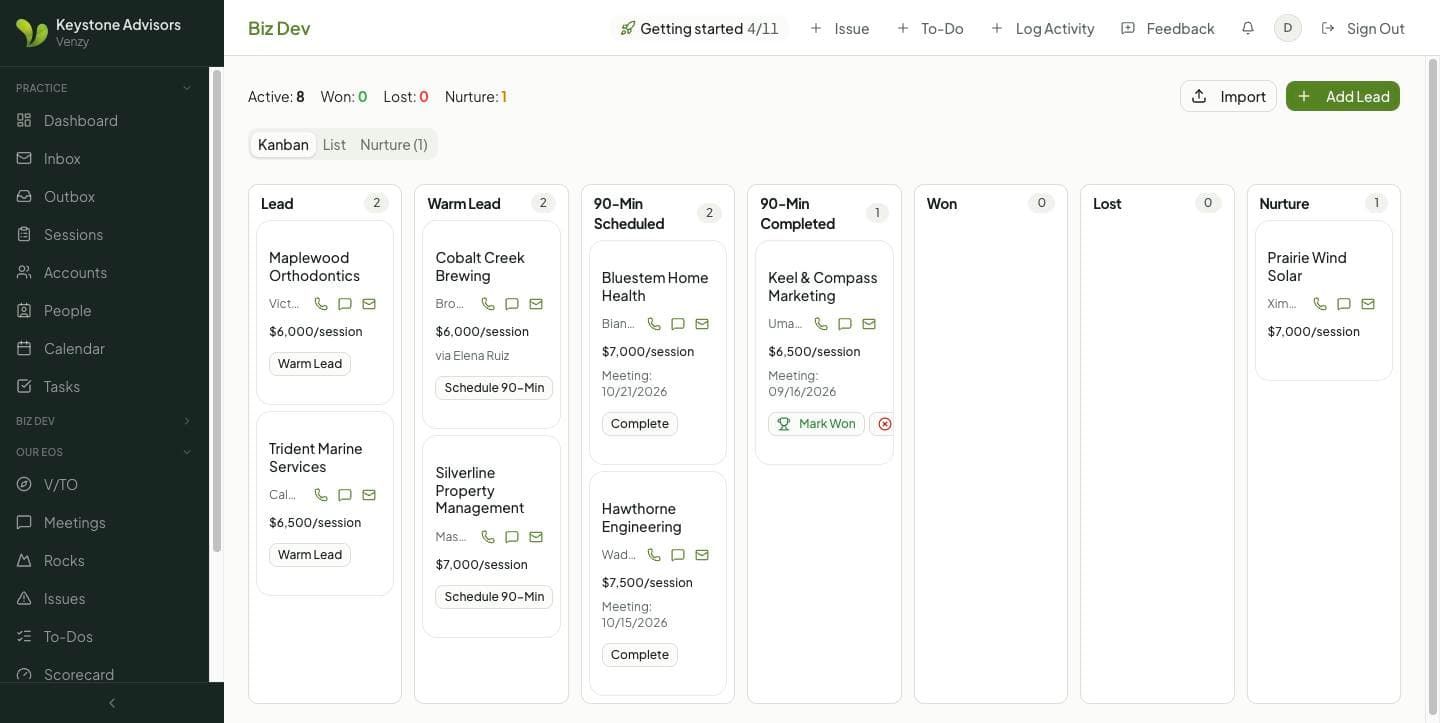
Task: Collapse the Practice section chevron
Action: click(187, 88)
